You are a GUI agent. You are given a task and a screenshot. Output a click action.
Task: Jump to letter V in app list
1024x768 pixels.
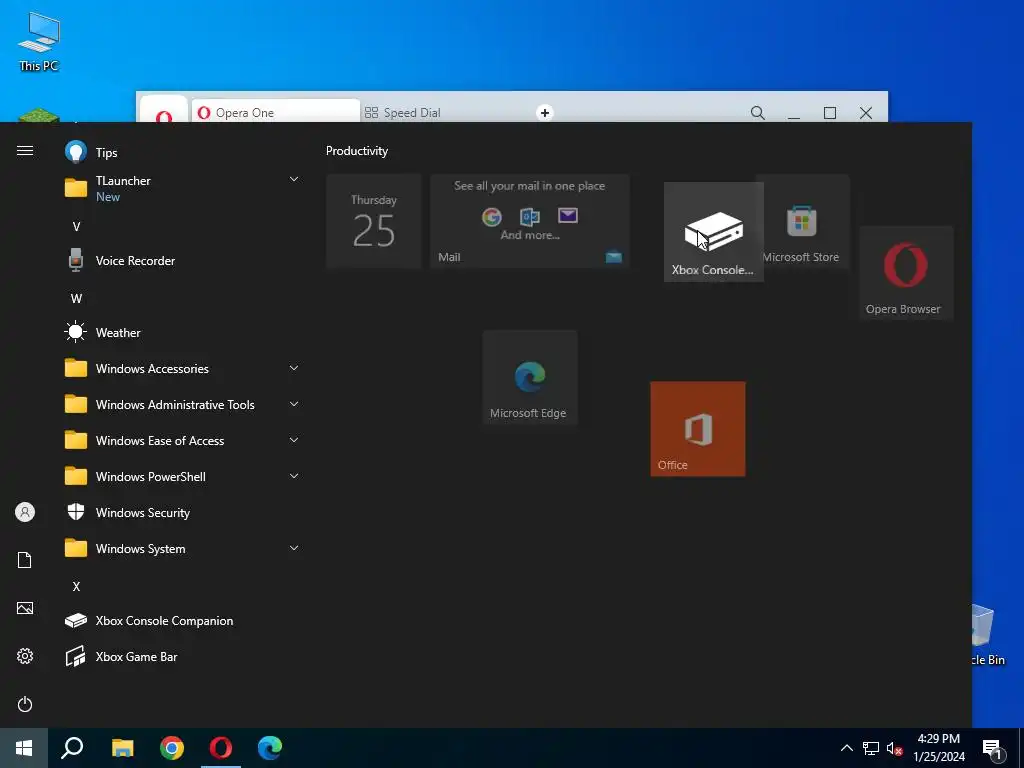pyautogui.click(x=76, y=227)
